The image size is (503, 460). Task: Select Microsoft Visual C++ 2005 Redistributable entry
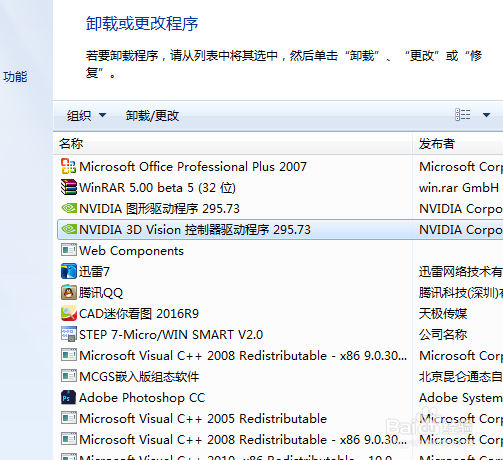(235, 419)
